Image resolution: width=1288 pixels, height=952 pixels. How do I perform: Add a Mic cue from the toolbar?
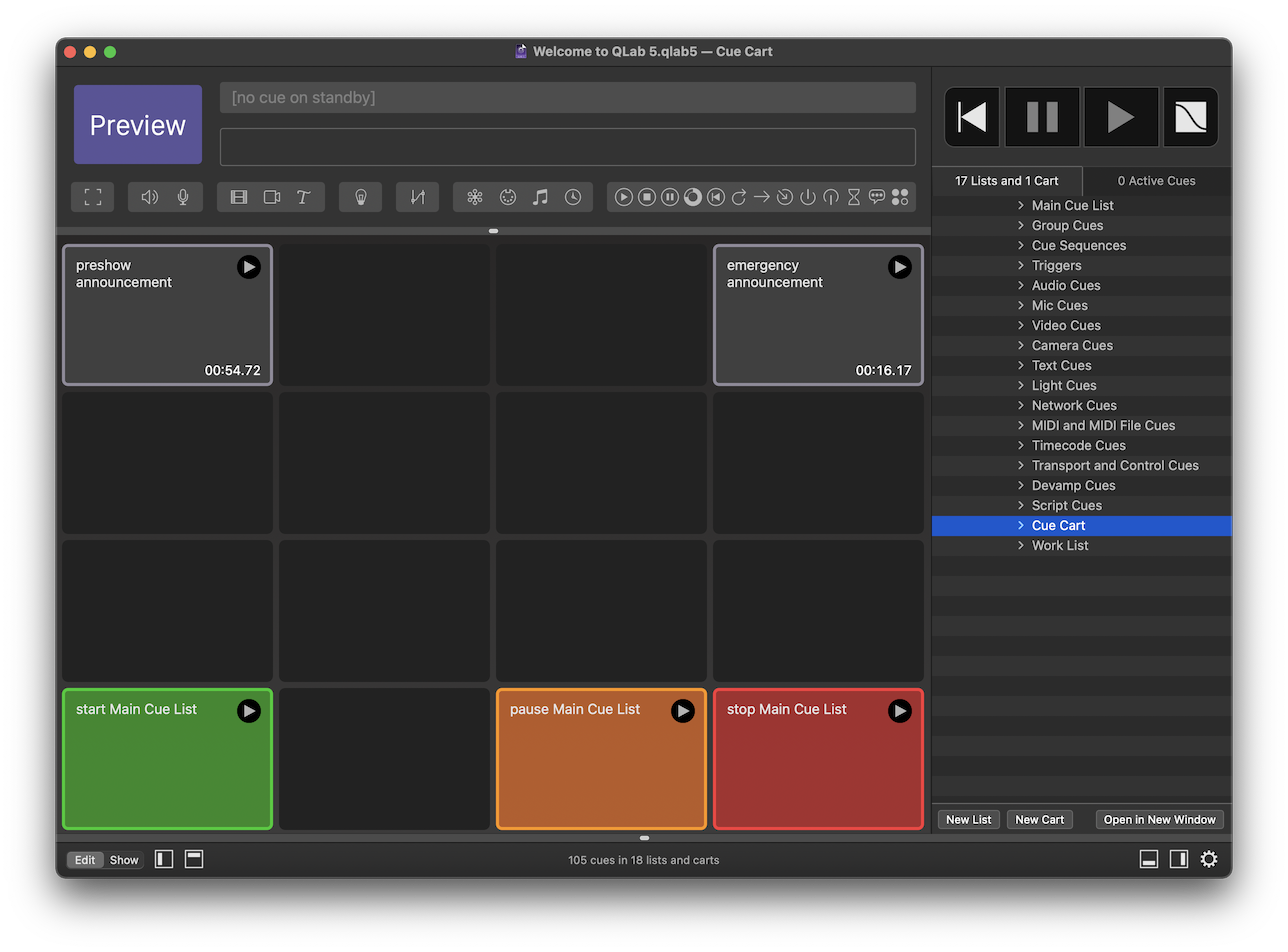[x=183, y=197]
